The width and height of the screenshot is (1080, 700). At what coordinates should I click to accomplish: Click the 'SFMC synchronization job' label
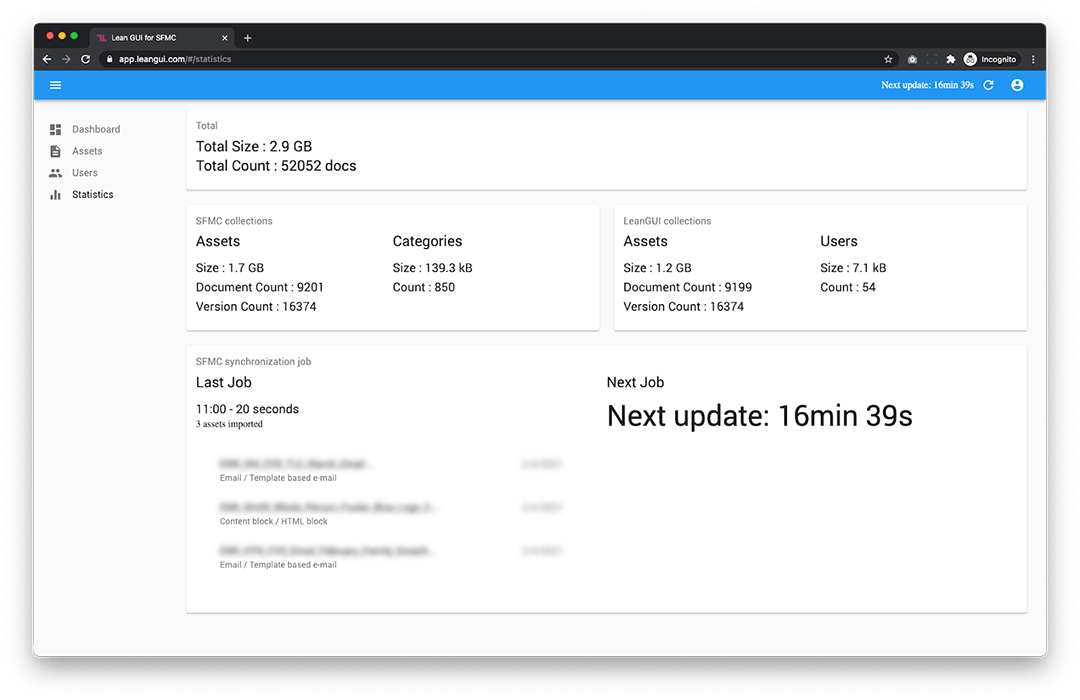pyautogui.click(x=253, y=362)
